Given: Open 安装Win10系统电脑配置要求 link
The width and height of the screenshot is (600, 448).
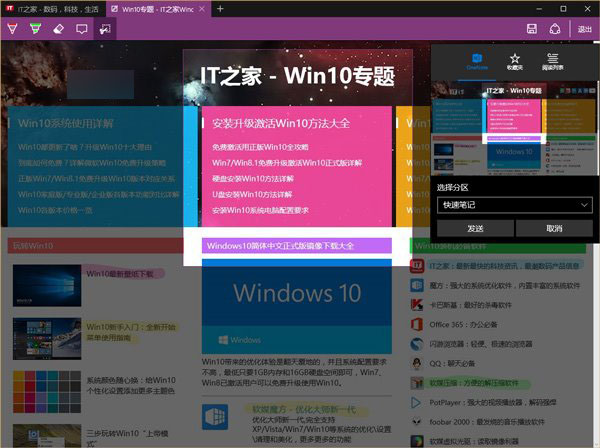Looking at the screenshot, I should tap(260, 210).
